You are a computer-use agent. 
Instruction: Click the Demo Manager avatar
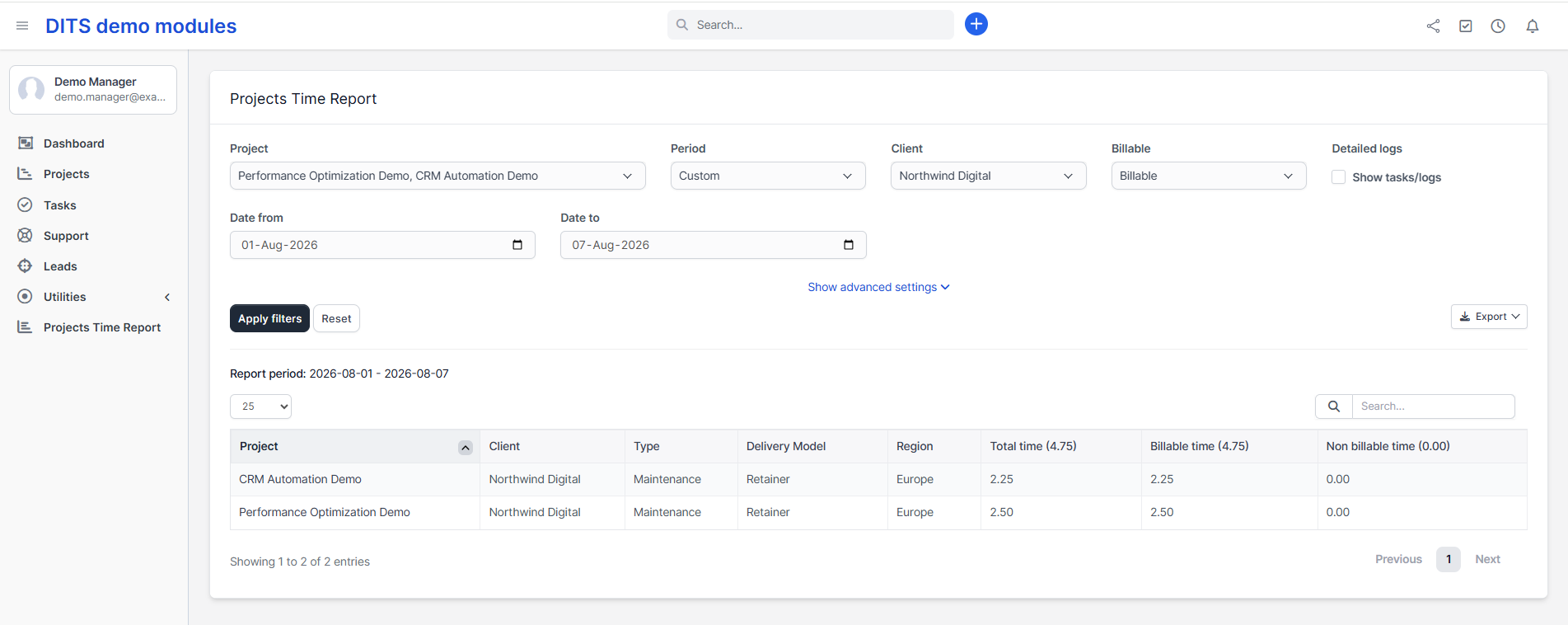click(x=31, y=89)
